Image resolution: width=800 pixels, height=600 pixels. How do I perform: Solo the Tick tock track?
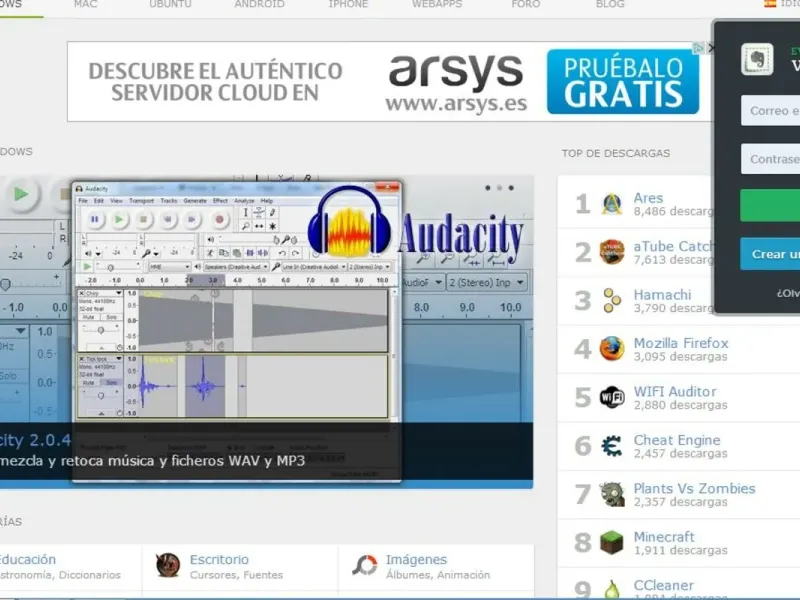click(x=111, y=383)
